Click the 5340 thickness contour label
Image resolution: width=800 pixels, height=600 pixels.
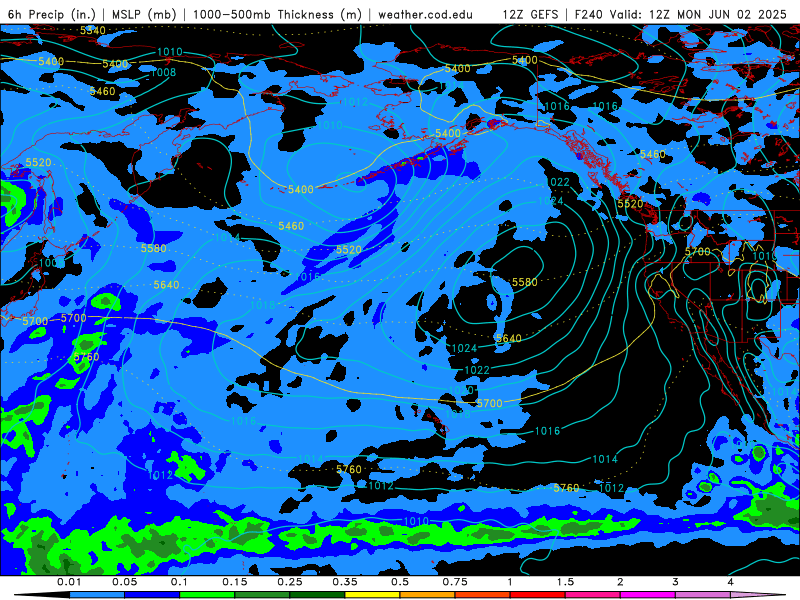(x=93, y=31)
